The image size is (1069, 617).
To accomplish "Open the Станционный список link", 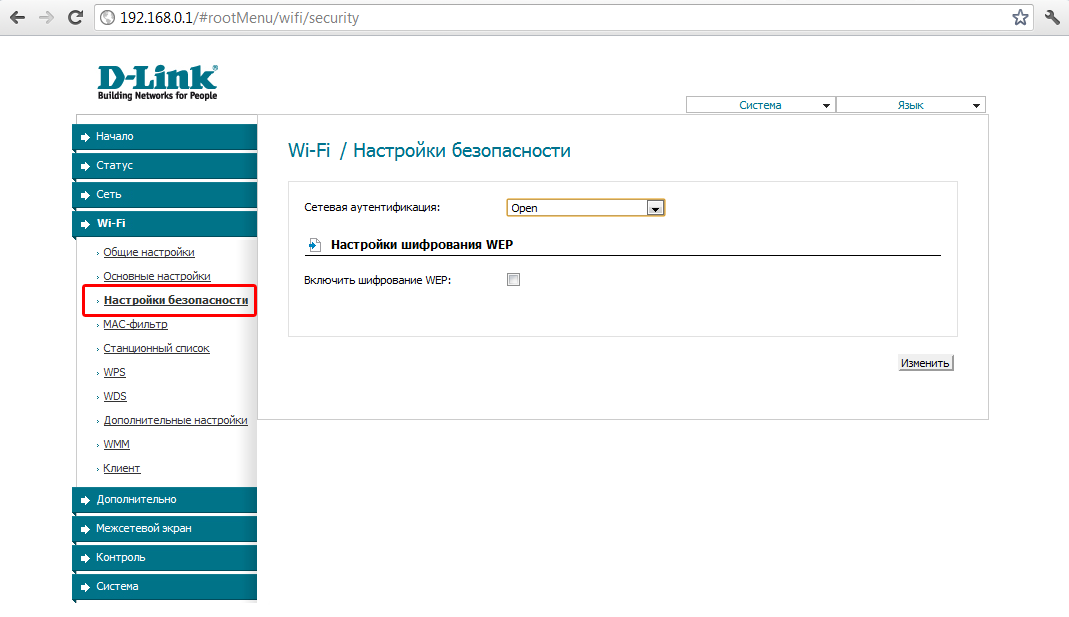I will 156,348.
